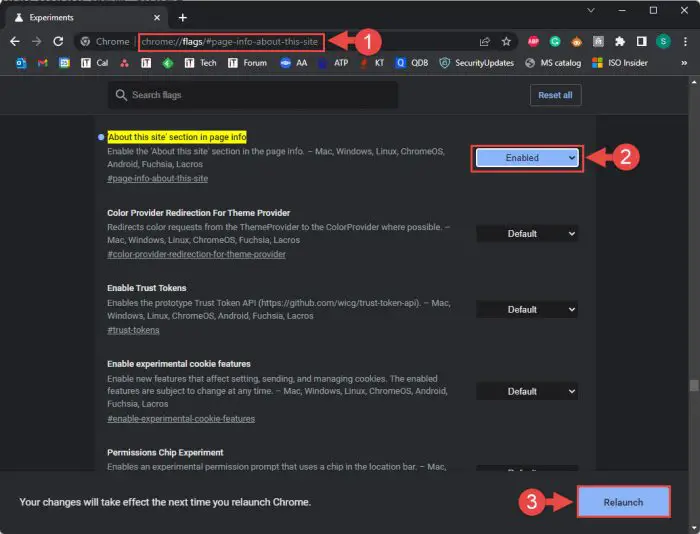
Task: Bookmark this page with the star icon
Action: pyautogui.click(x=507, y=41)
